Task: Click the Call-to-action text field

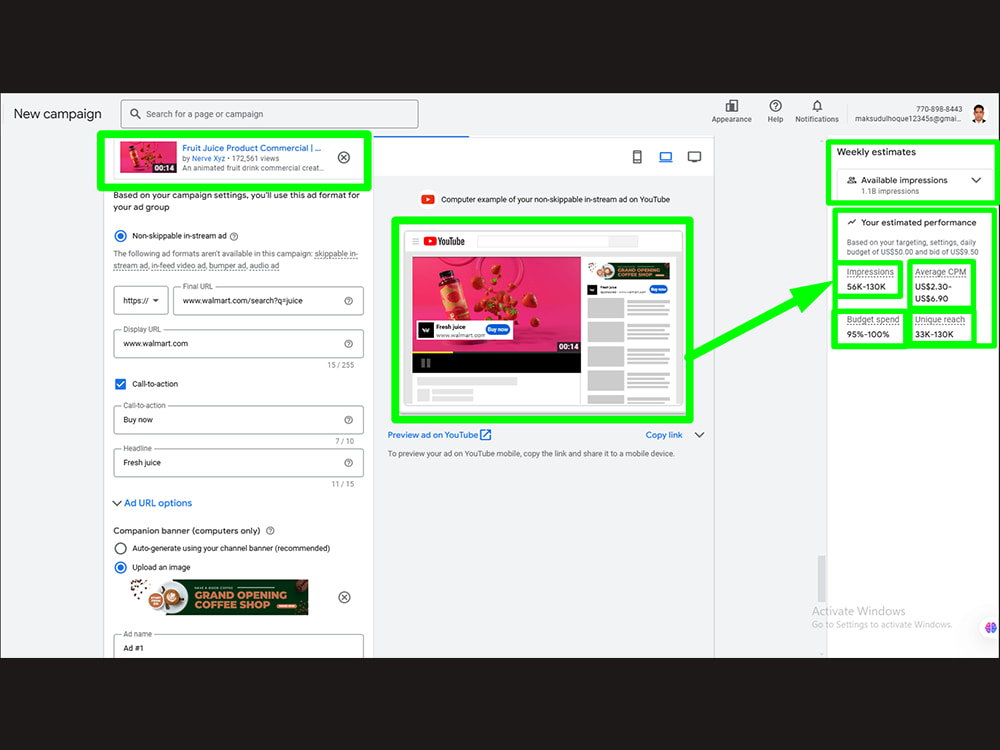Action: 239,420
